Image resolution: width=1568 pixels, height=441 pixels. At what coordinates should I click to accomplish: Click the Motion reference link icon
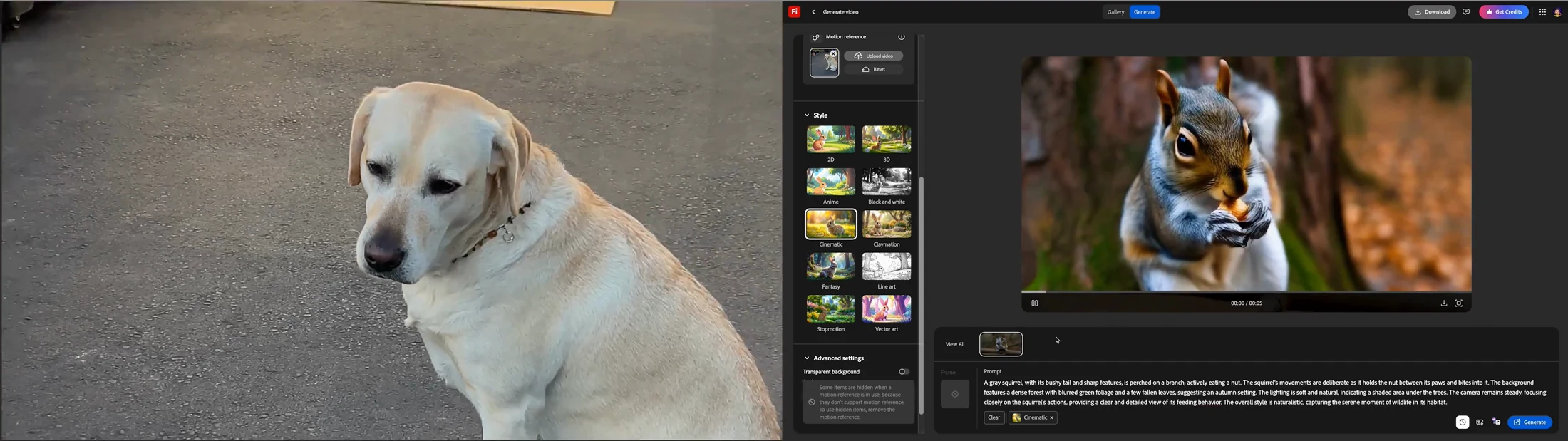tap(816, 37)
